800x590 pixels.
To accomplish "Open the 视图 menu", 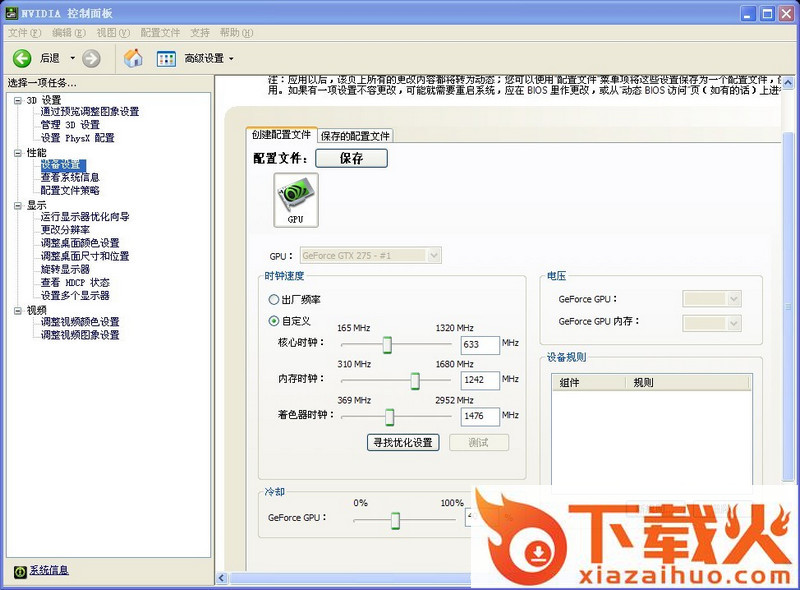I will pyautogui.click(x=113, y=33).
